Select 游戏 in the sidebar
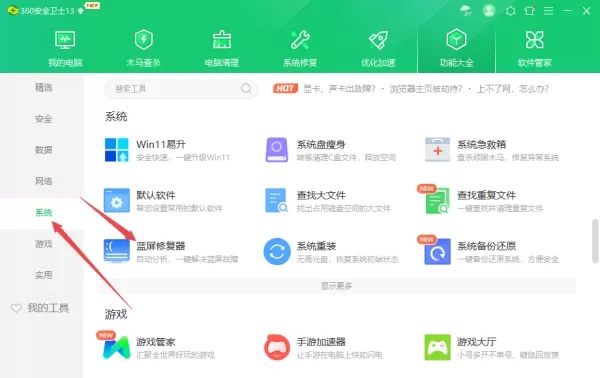Screen dimensions: 600x378 (43, 244)
